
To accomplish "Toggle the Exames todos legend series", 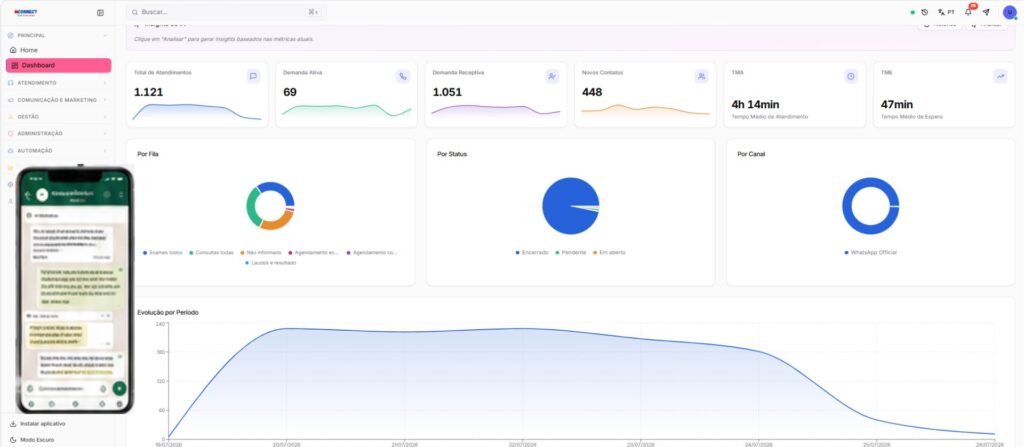I will point(163,252).
